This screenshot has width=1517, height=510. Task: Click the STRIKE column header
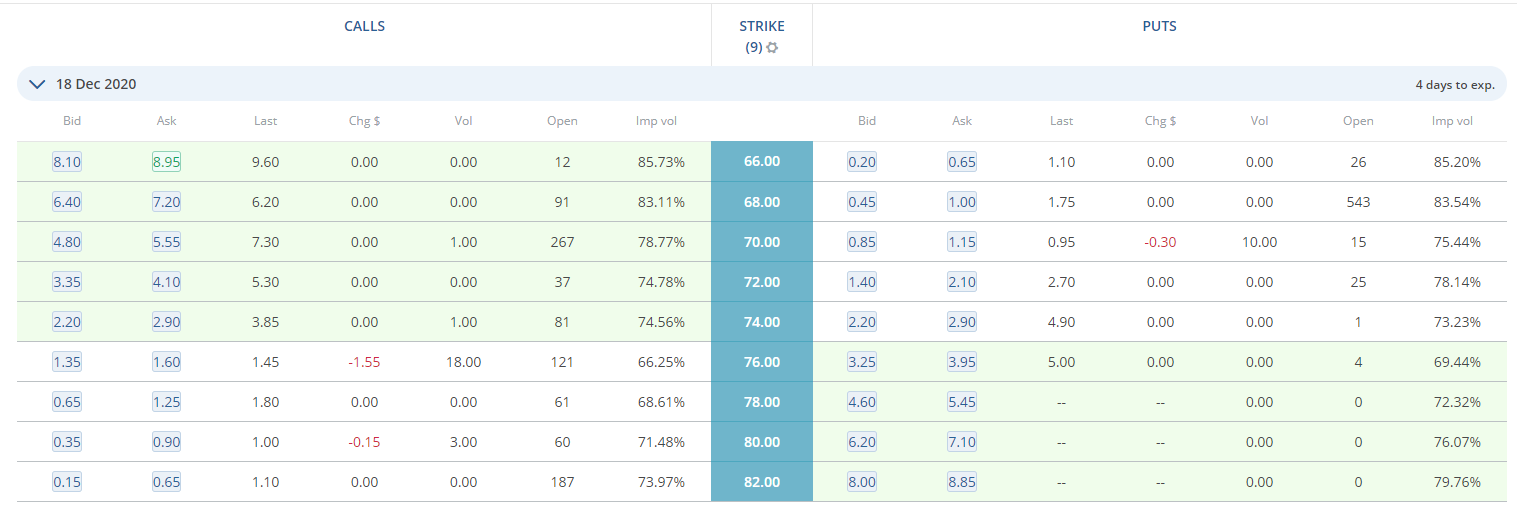[762, 27]
